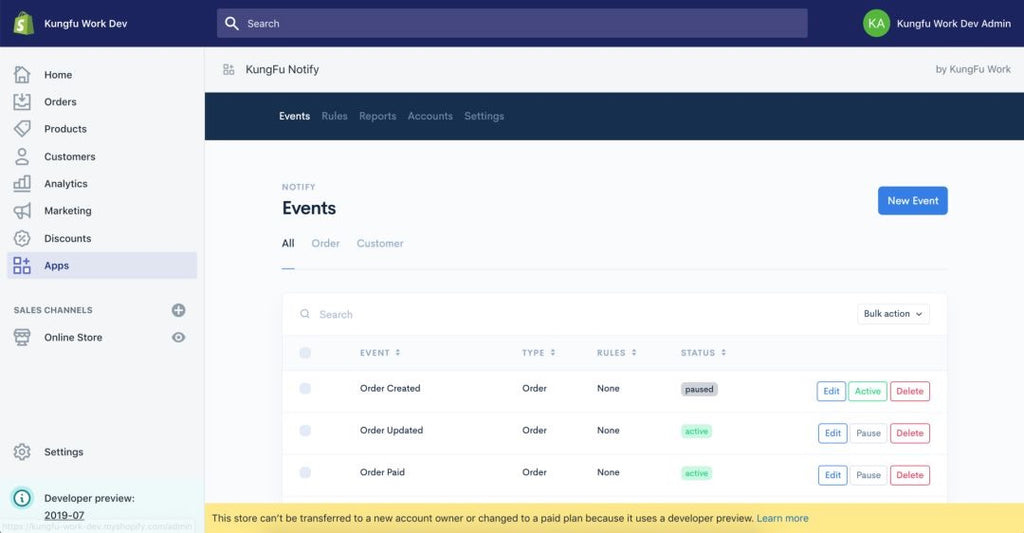Tick the Order Created row checkbox
Viewport: 1024px width, 533px height.
tap(305, 389)
